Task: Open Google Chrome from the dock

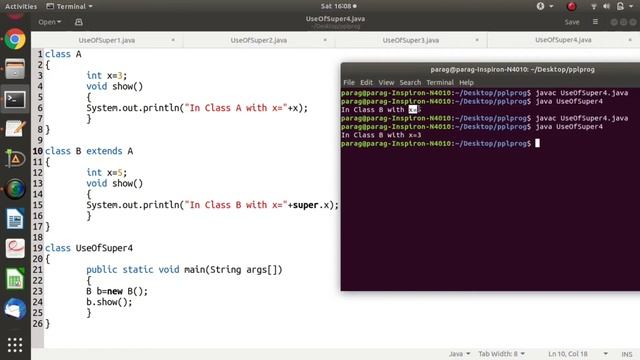Action: click(15, 39)
